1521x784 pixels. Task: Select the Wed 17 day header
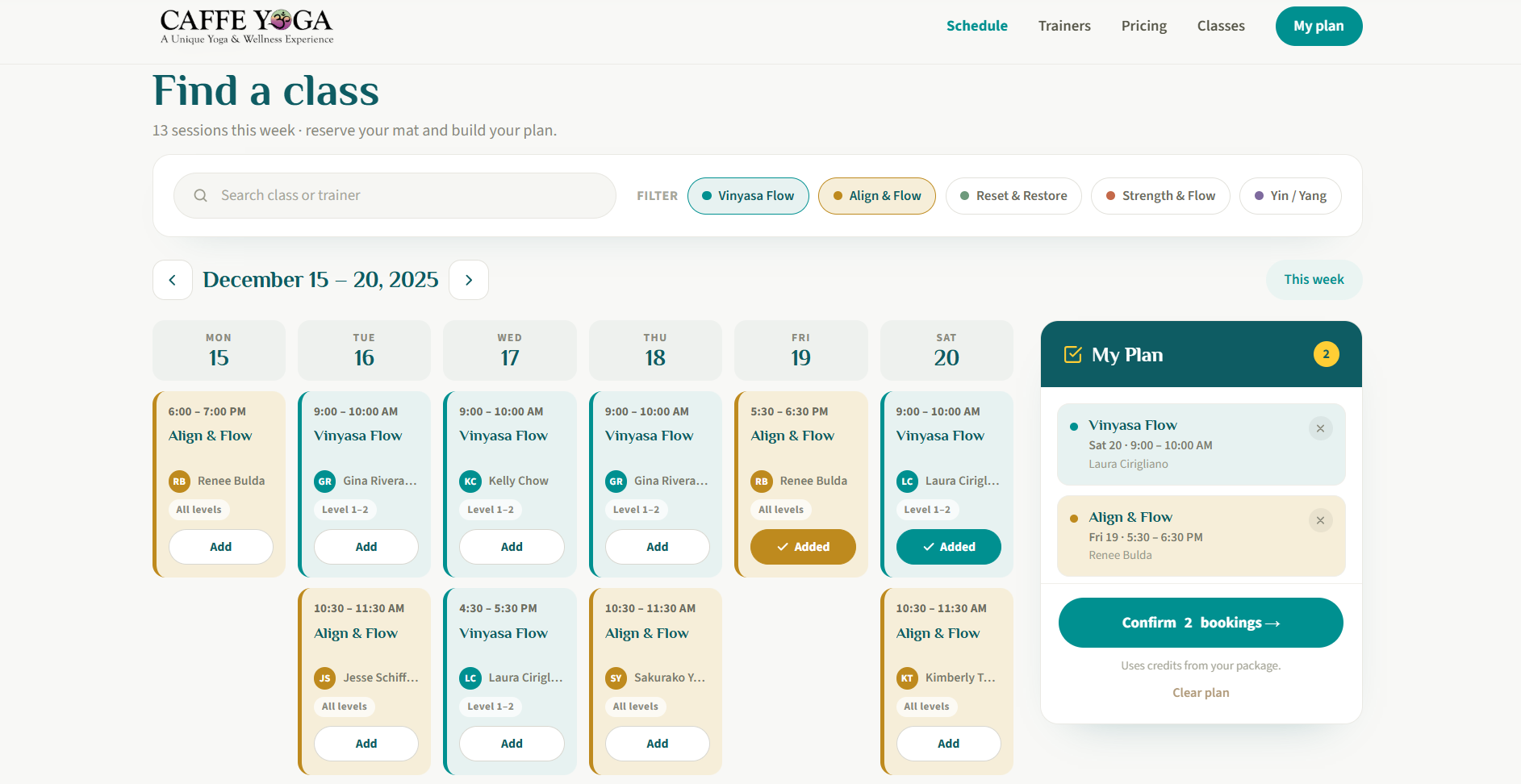510,350
